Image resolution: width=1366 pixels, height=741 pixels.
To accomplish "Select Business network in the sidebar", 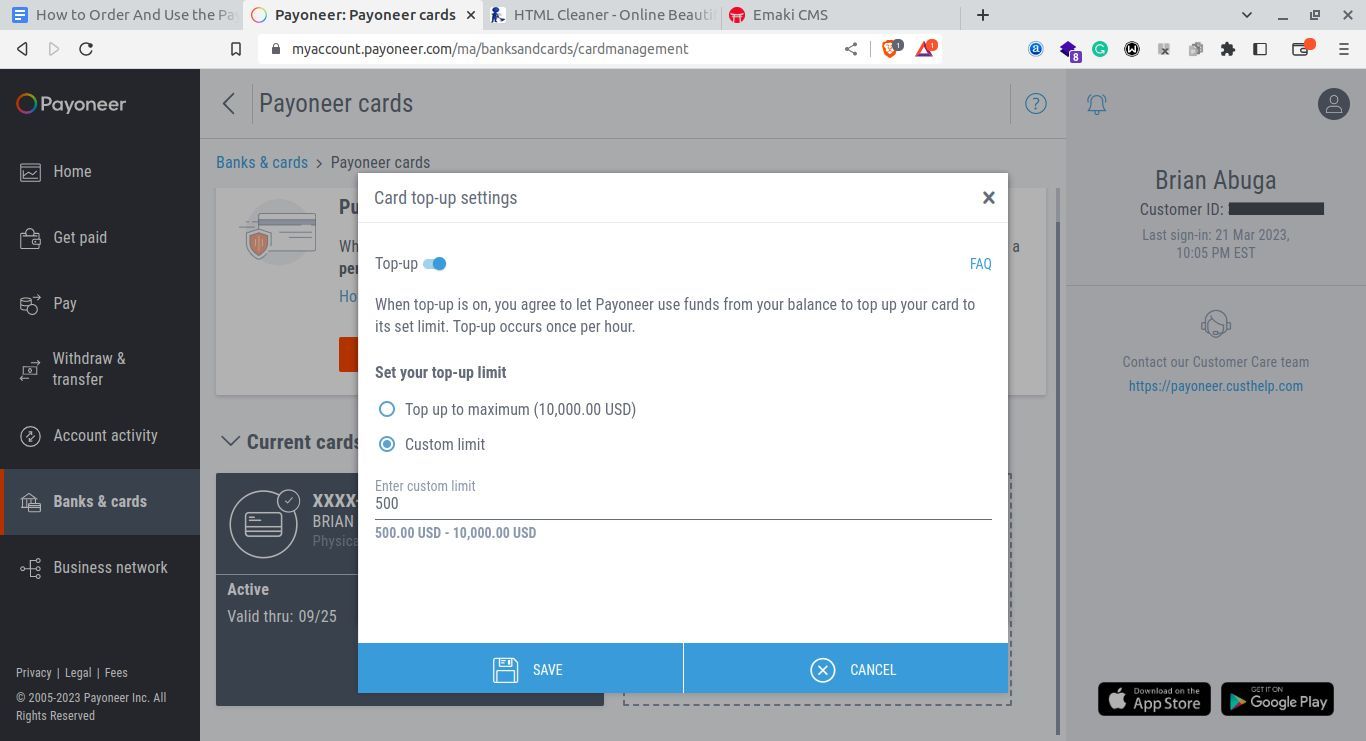I will tap(110, 567).
